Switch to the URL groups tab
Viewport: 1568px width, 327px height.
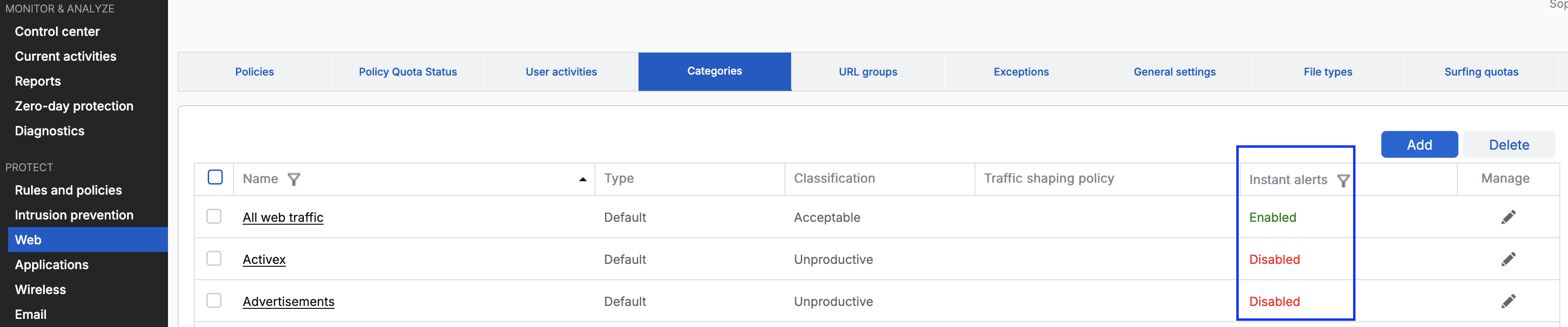[867, 72]
